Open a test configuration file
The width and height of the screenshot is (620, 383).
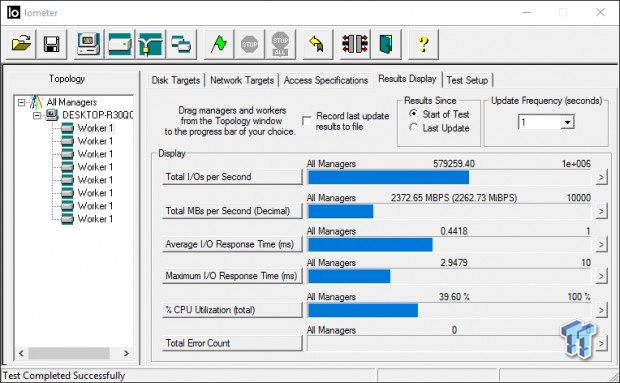tap(21, 44)
